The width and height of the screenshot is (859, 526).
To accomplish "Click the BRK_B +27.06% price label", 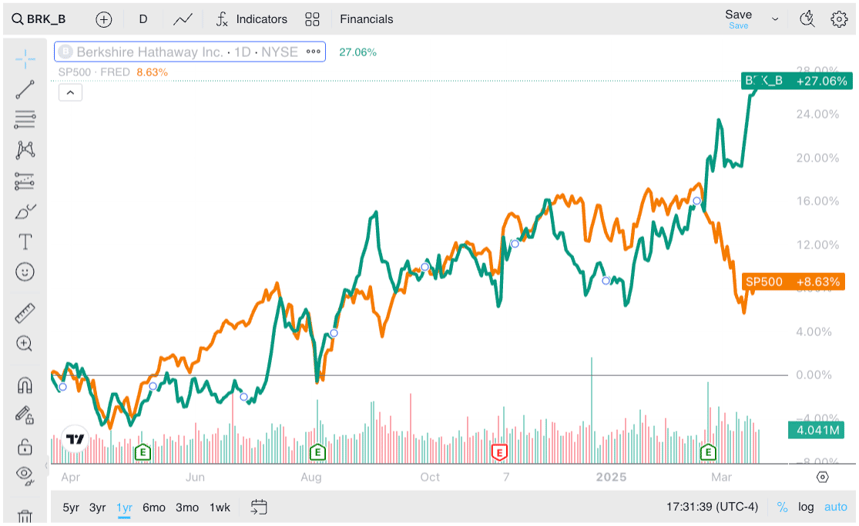I will pos(797,81).
